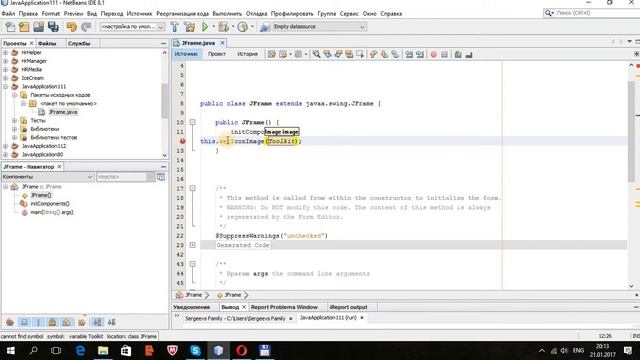640x360 pixels.
Task: Select initComponents() in the Navigator
Action: coord(50,204)
